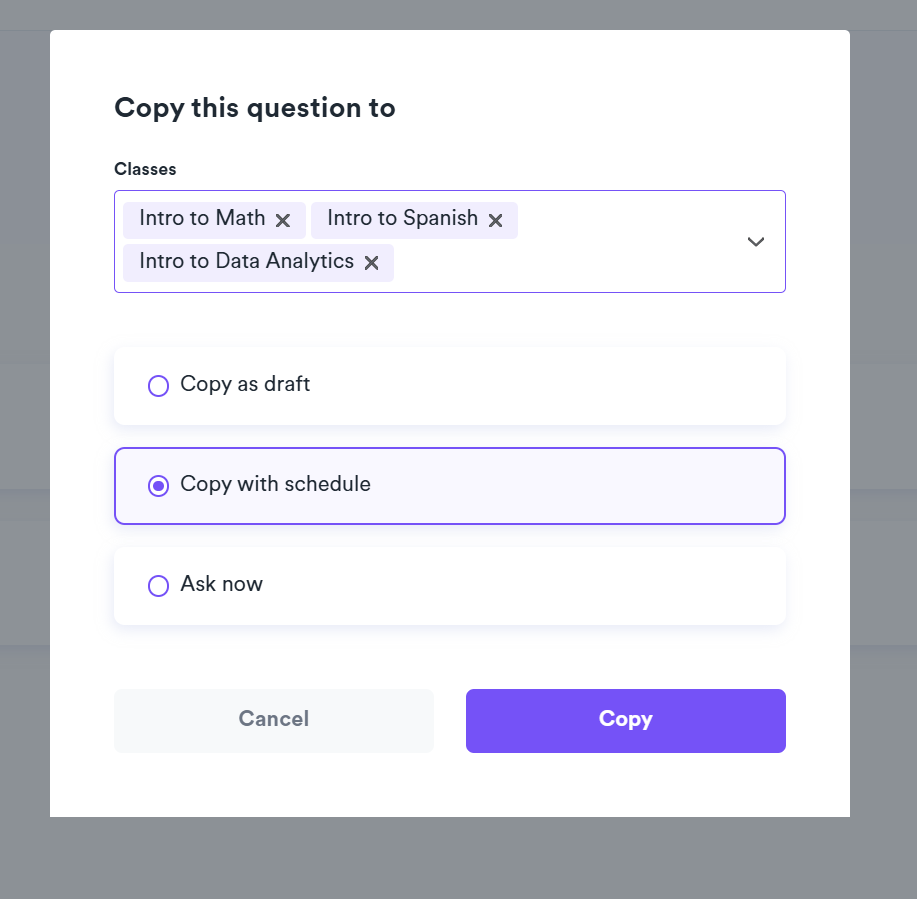The width and height of the screenshot is (917, 899).
Task: Click the Intro to Math chip label
Action: tap(202, 218)
